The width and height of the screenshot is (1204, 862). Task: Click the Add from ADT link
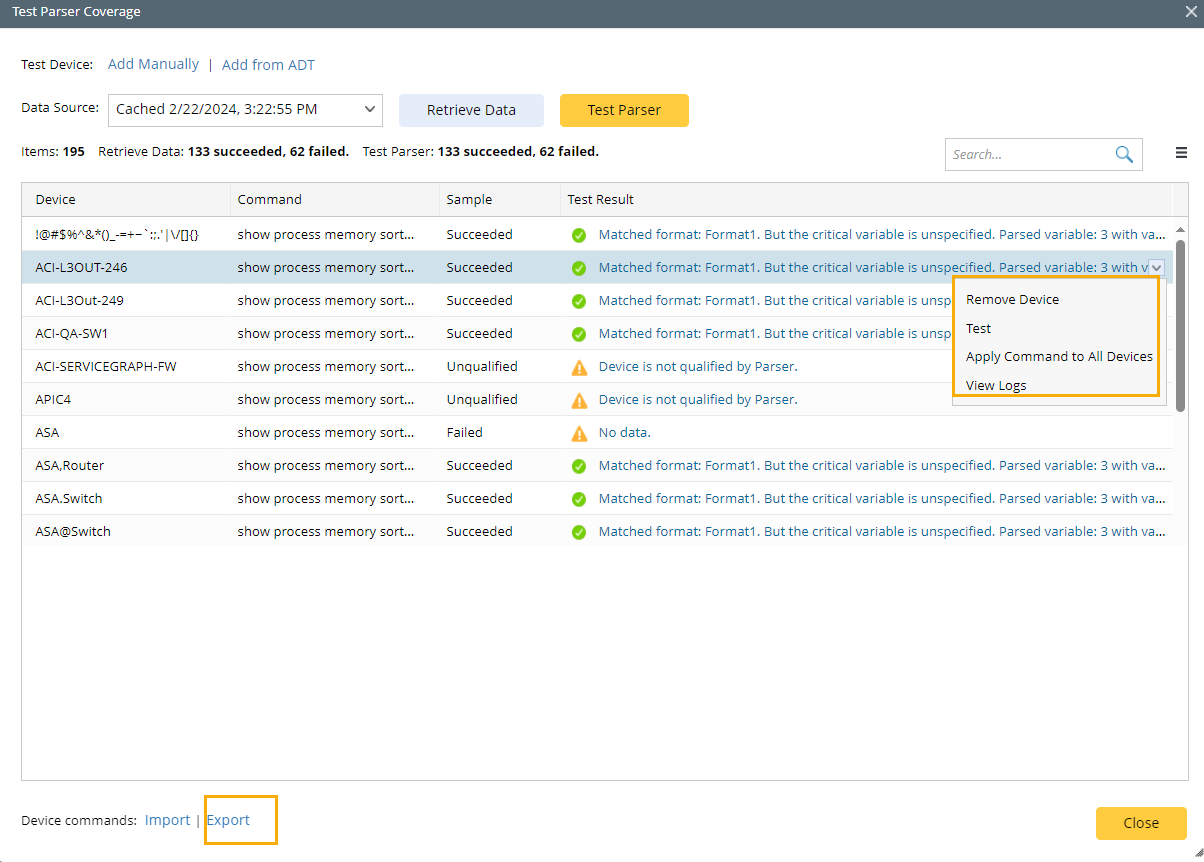(268, 65)
